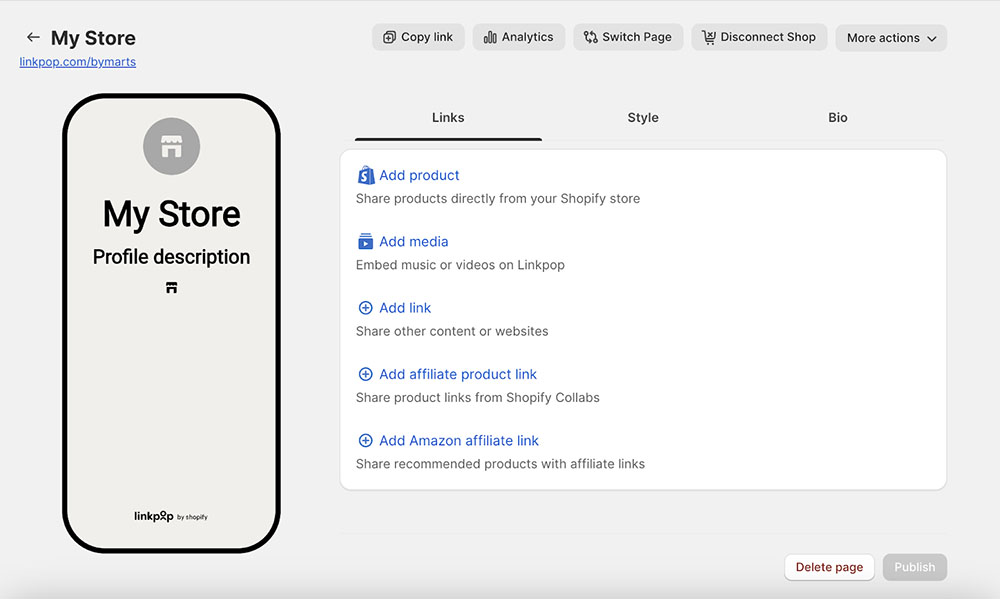The image size is (1000, 599).
Task: Click the Add product link
Action: pyautogui.click(x=419, y=175)
